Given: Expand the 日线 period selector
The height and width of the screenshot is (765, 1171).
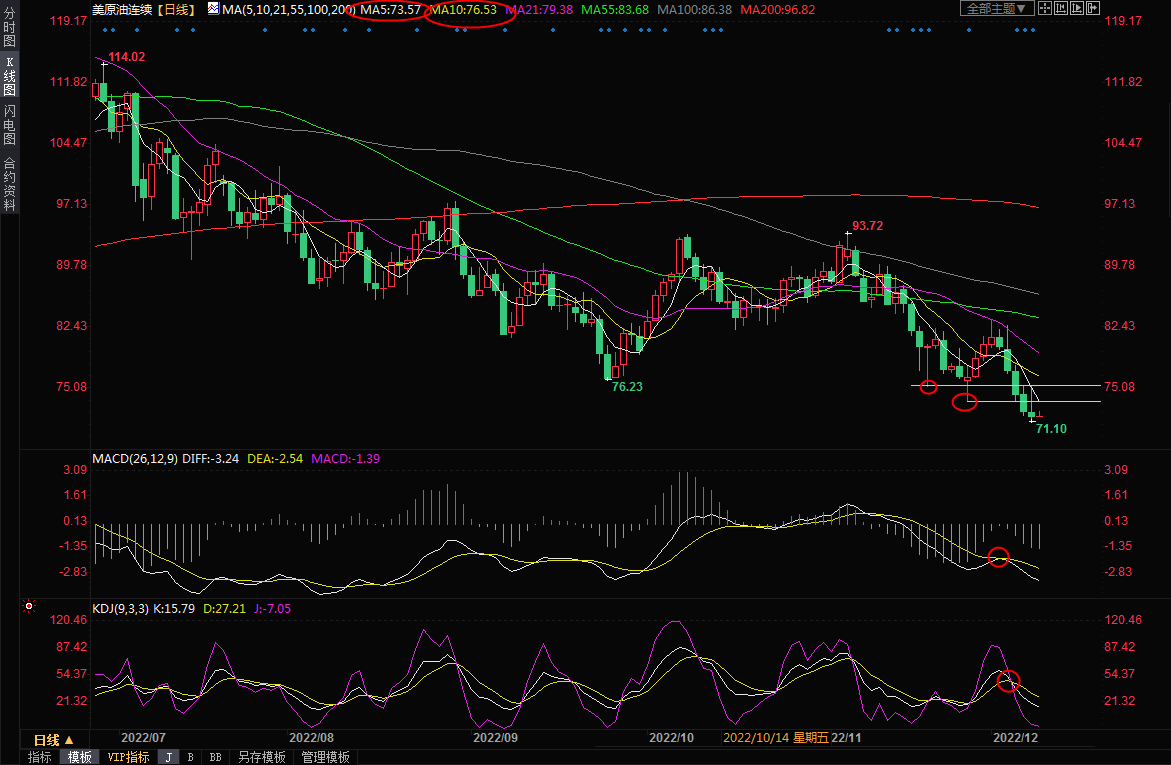Looking at the screenshot, I should 54,740.
